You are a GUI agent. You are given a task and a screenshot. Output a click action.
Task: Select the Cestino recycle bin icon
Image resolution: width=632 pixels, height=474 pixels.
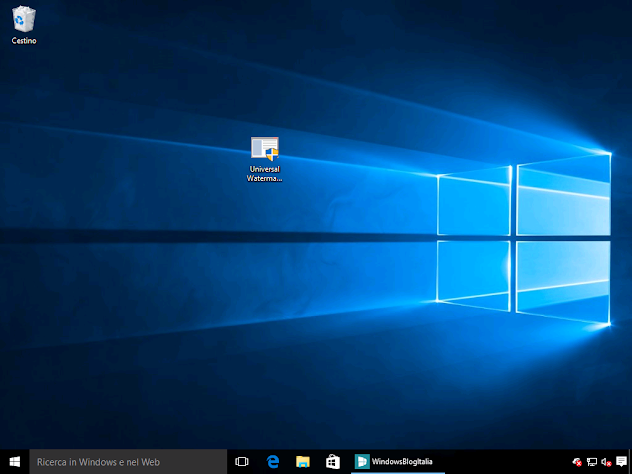(x=24, y=24)
